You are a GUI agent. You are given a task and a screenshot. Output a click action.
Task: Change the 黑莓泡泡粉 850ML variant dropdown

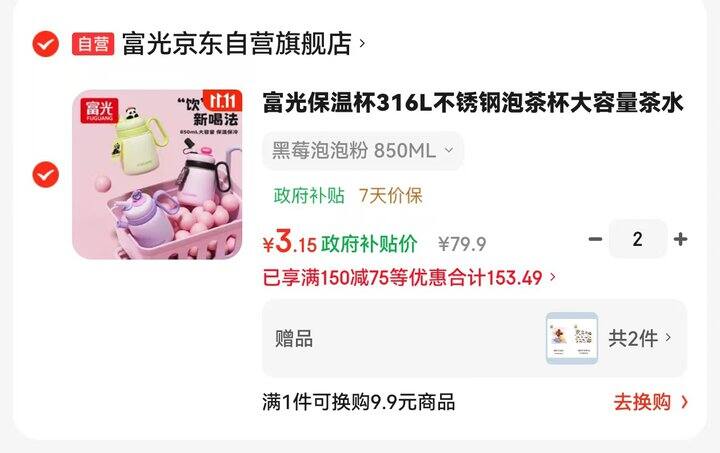point(363,151)
